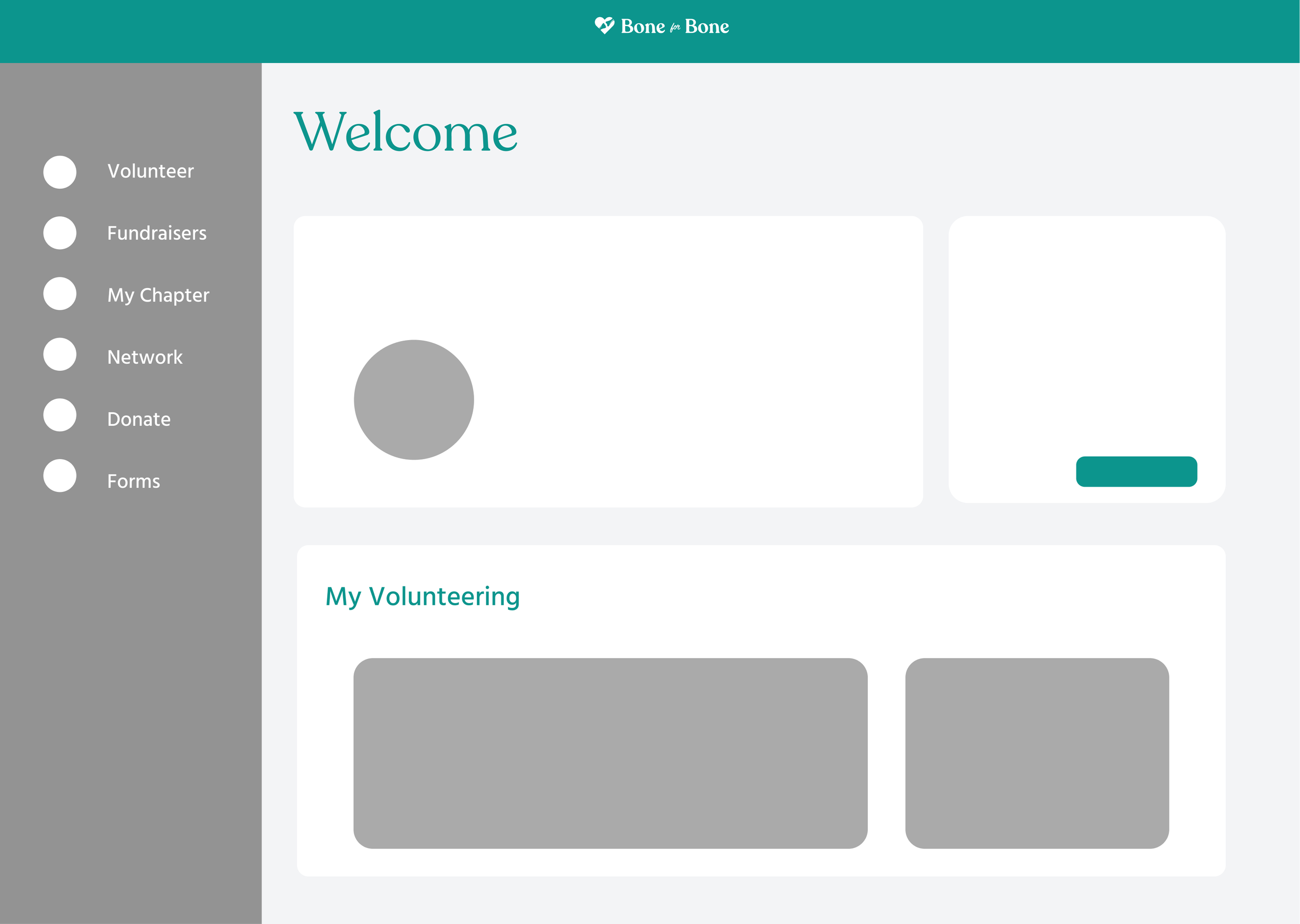Click the gray profile avatar circle

[x=413, y=400]
